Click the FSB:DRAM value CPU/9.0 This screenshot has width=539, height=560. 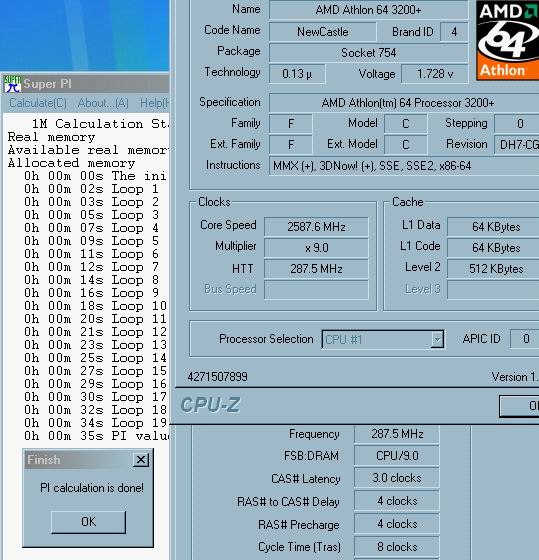[397, 456]
